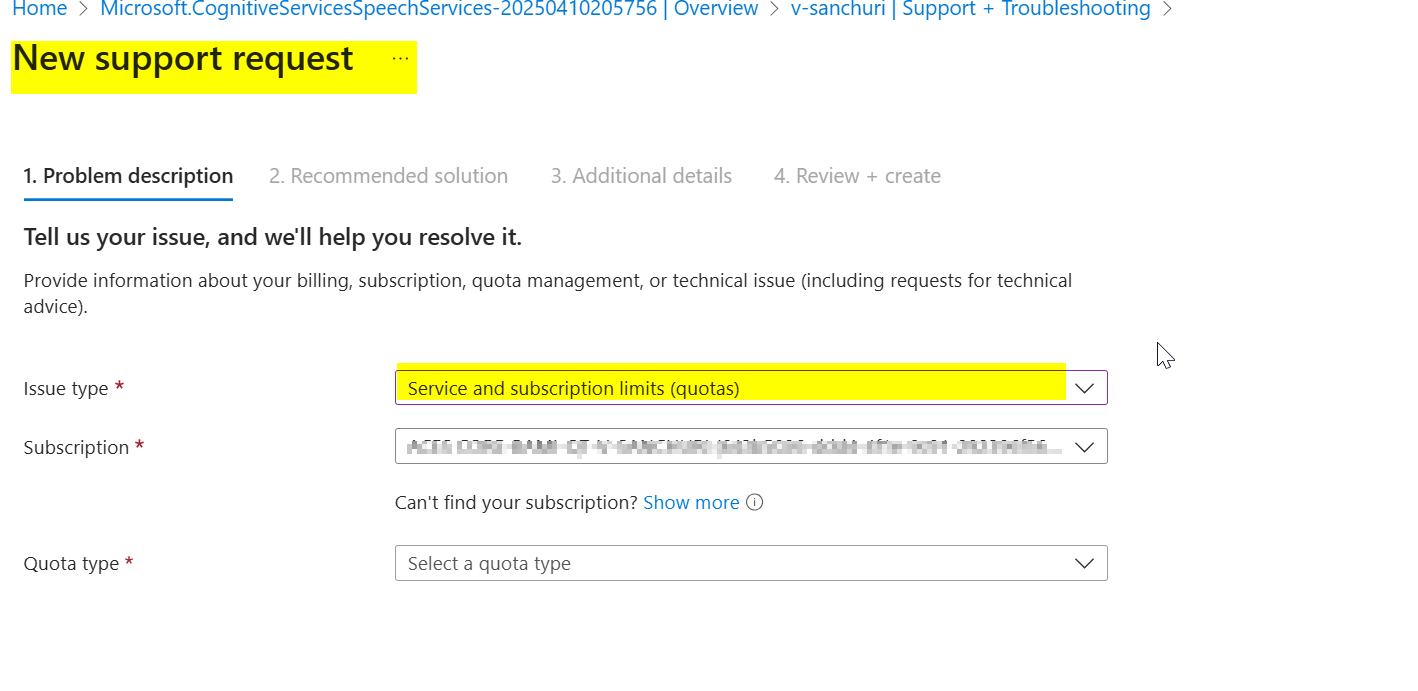Open the Review + create tab
This screenshot has width=1418, height=691.
[x=857, y=175]
